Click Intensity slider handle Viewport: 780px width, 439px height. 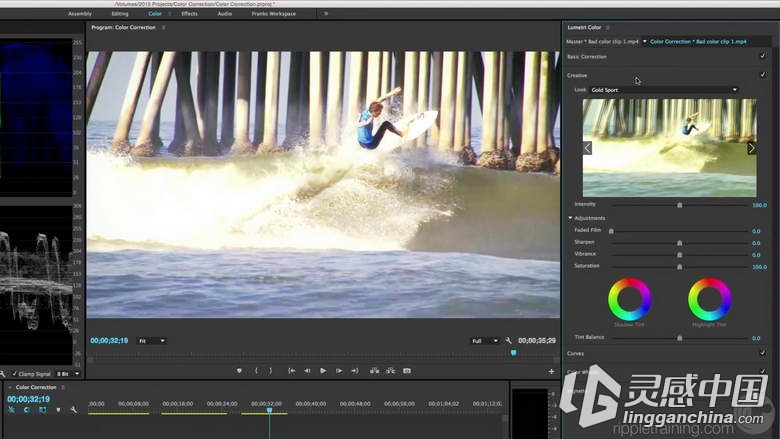point(680,205)
